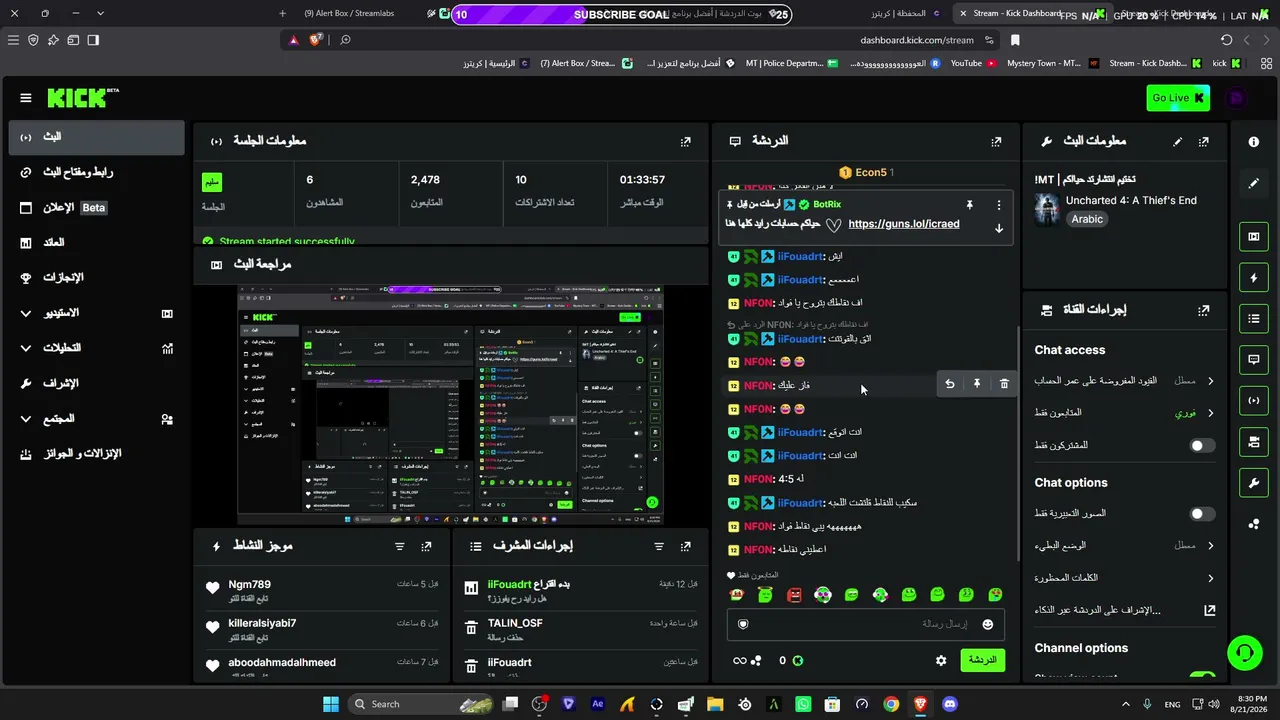Screen dimensions: 1280x720
Task: Toggle the lightning activity panel icon in the right rail
Action: coord(1254,278)
